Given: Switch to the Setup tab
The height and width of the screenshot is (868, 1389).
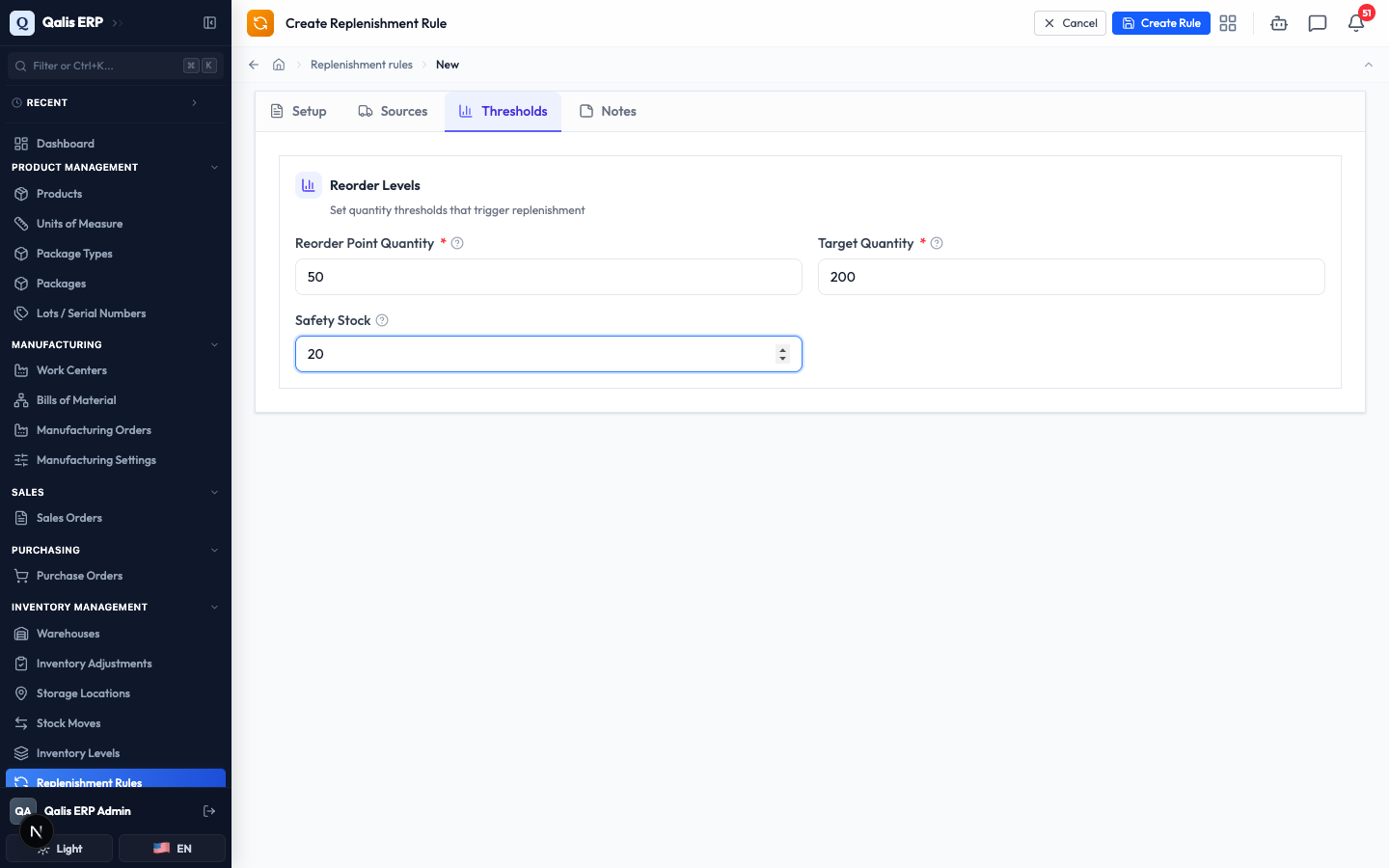Looking at the screenshot, I should (x=298, y=111).
